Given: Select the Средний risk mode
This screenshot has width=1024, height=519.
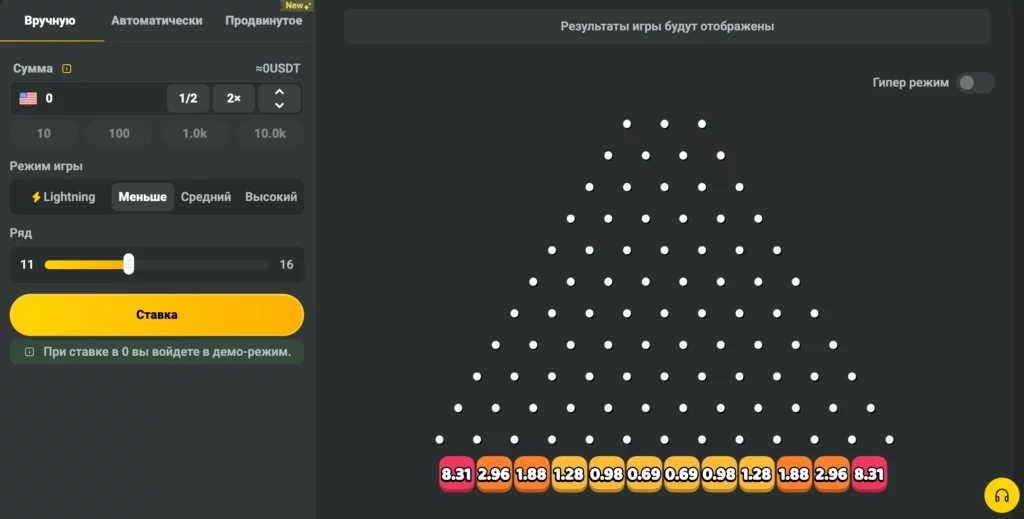Looking at the screenshot, I should point(206,197).
